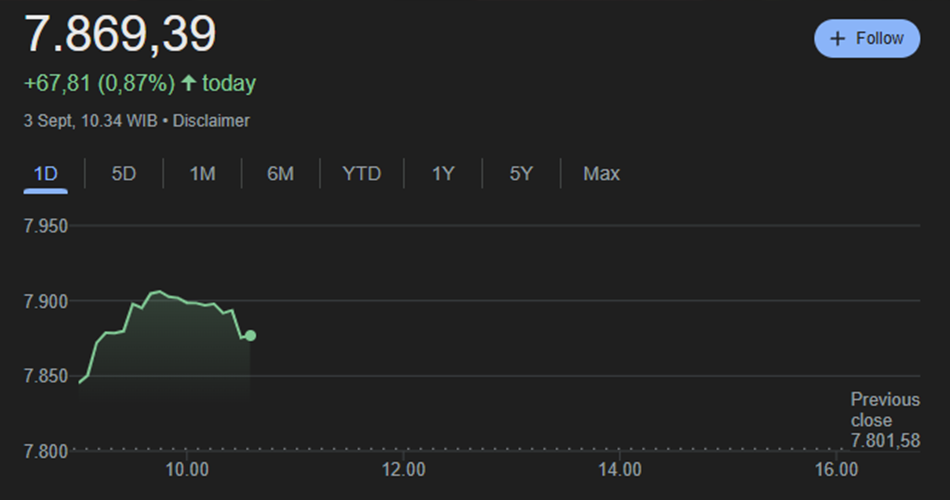Choose the 1Y range tab
The width and height of the screenshot is (950, 500).
point(443,174)
